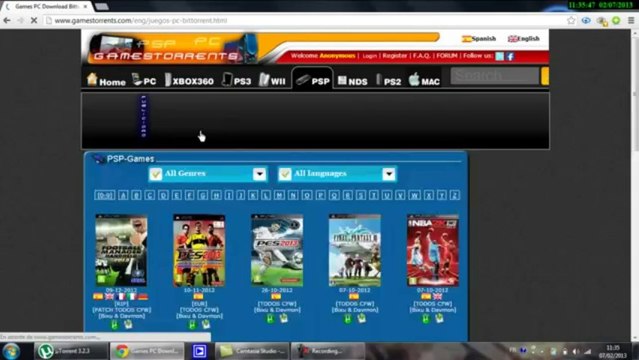Expand the All Genres dropdown arrow

[x=259, y=174]
